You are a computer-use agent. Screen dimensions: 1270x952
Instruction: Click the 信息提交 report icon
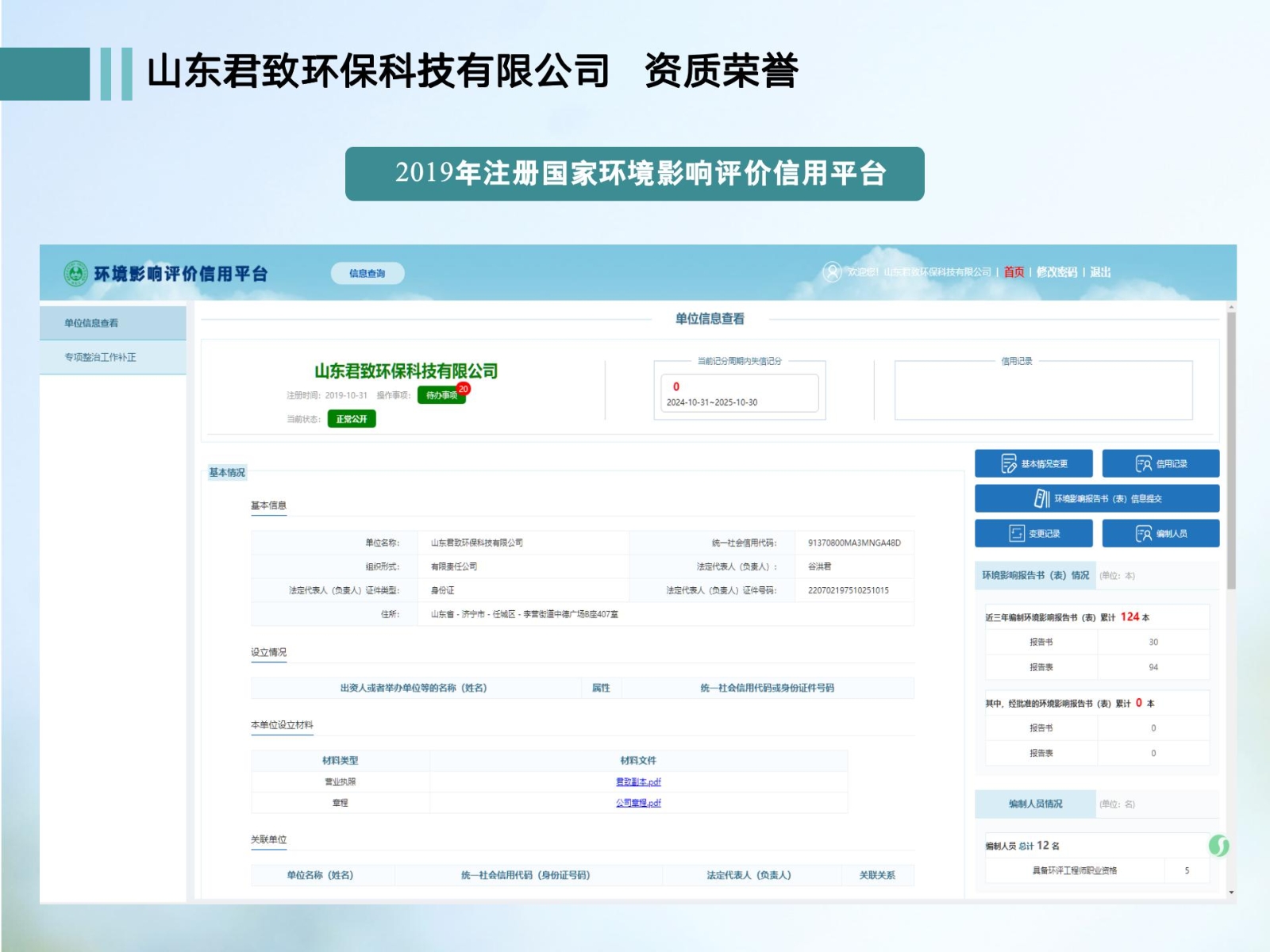pos(1042,498)
